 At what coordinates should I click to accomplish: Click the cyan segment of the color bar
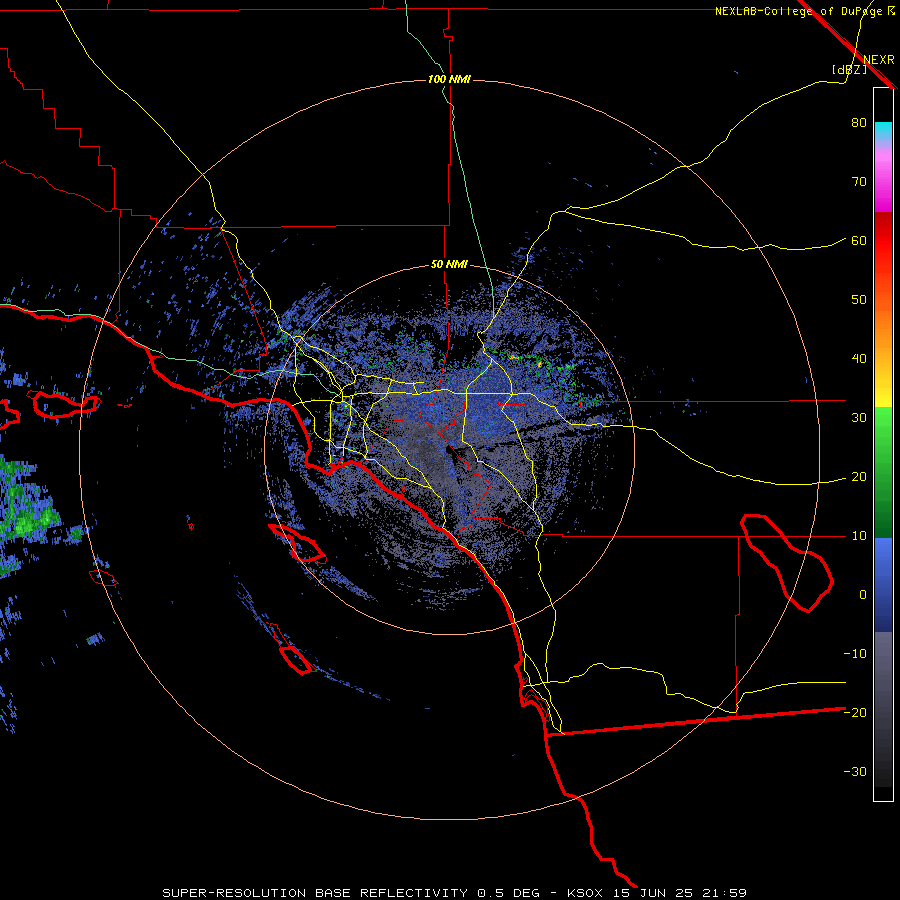883,132
